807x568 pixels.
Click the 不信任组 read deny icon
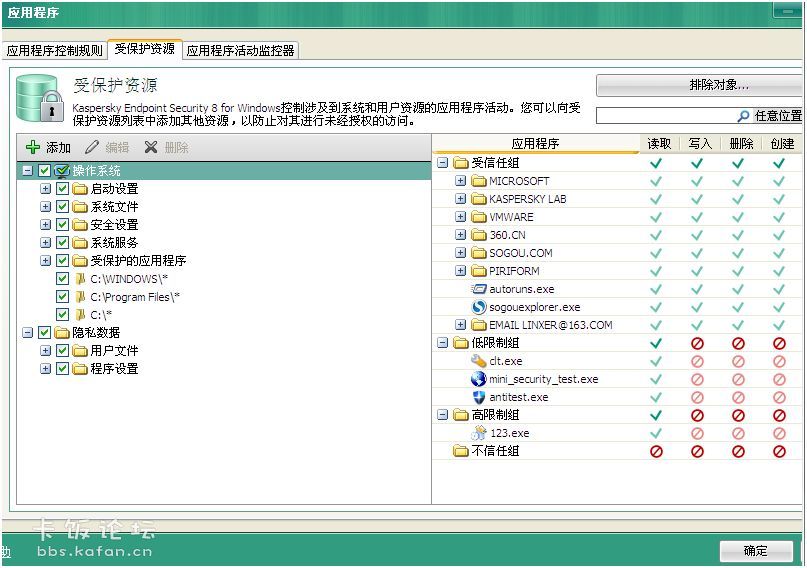click(x=656, y=451)
